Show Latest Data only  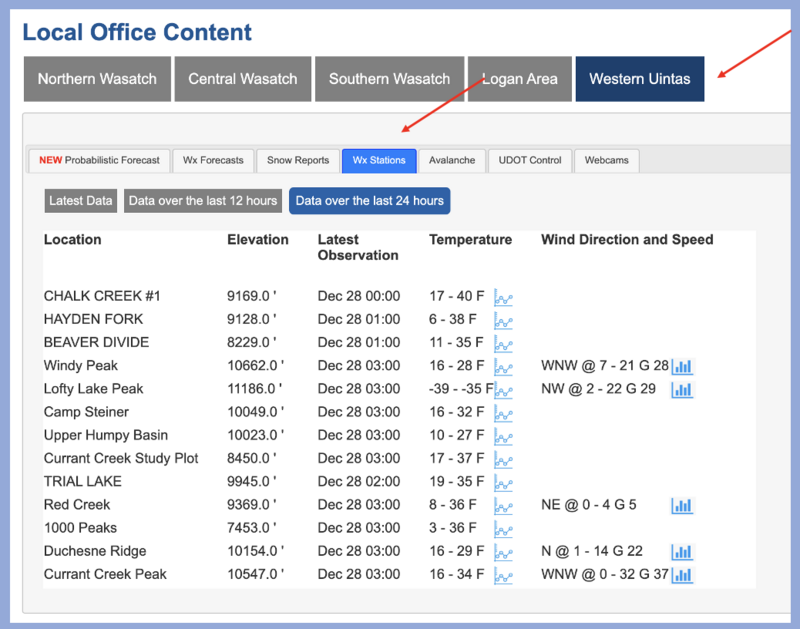pos(80,201)
